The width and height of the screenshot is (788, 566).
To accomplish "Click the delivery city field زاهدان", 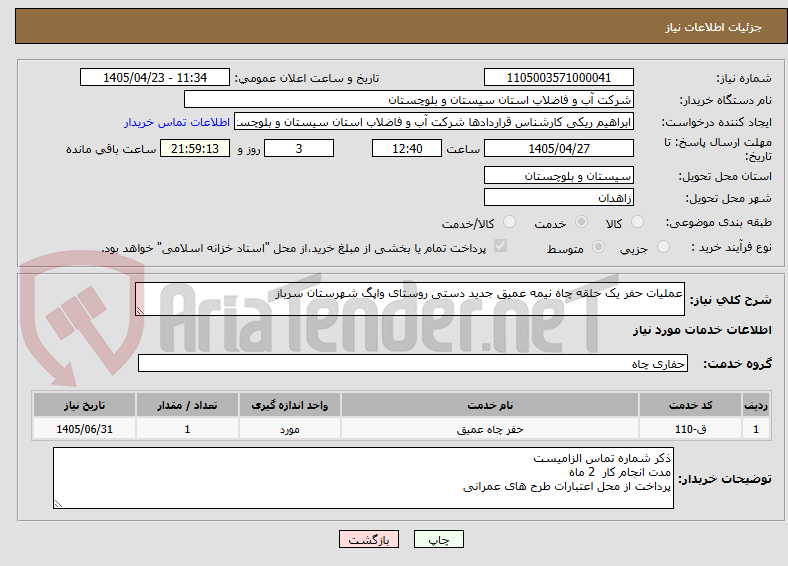I will [x=558, y=198].
